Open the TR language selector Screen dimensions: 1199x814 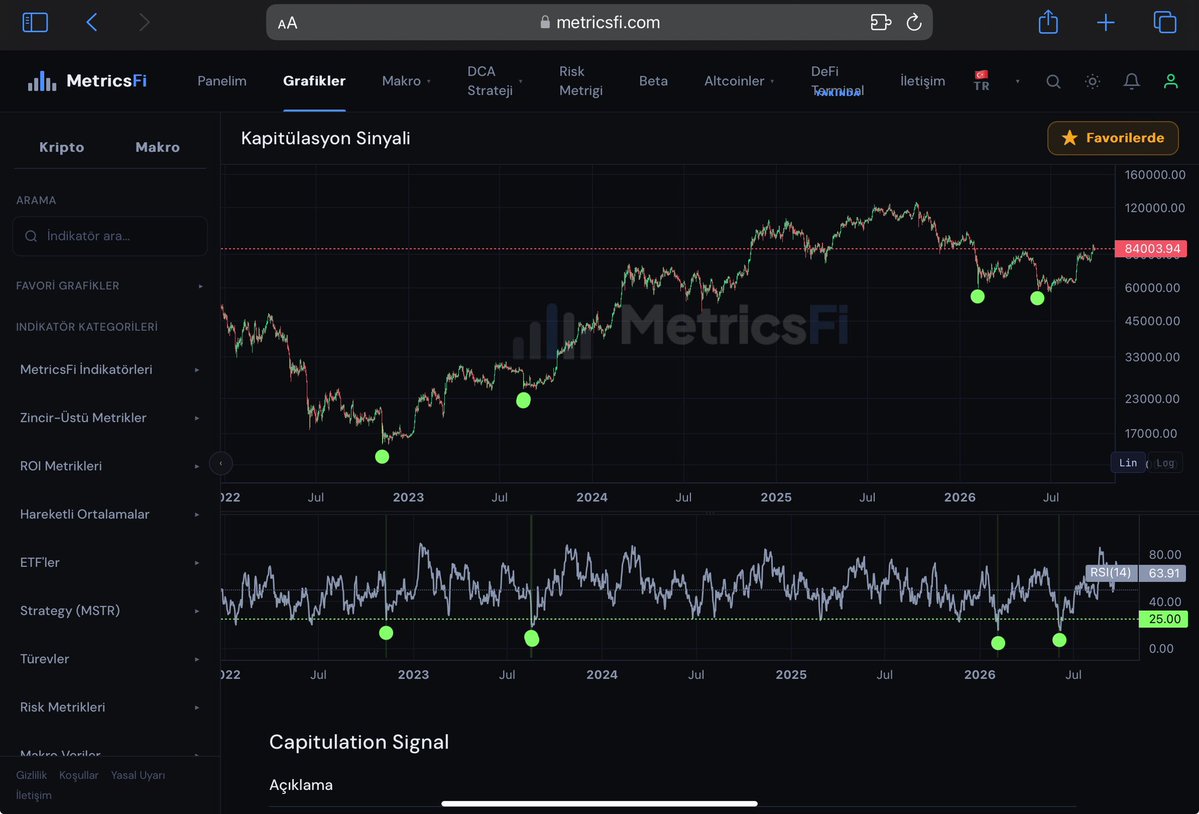pos(996,81)
